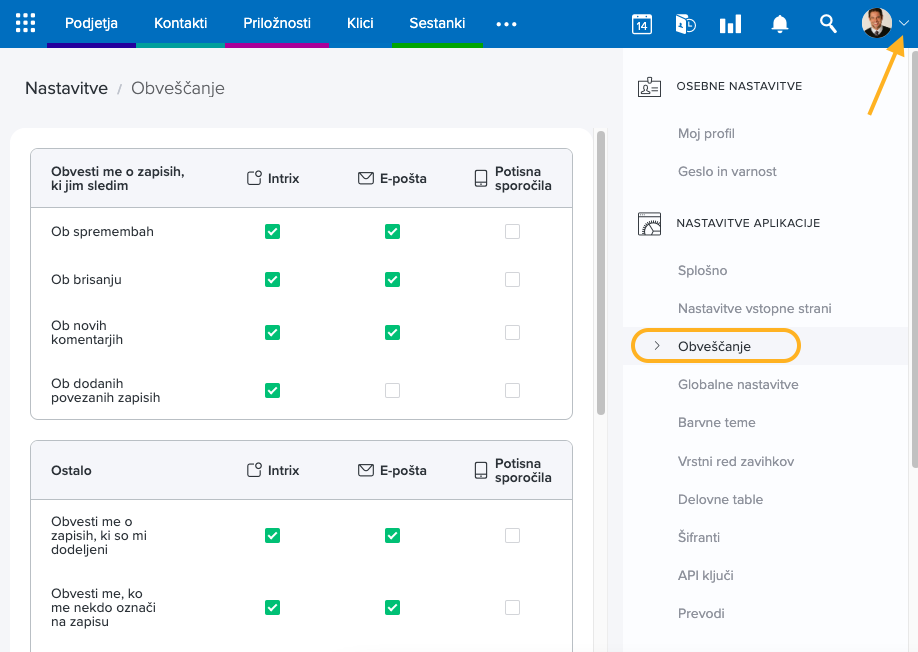Click the Nastavitve breadcrumb link
Screen dimensions: 918x652
pyautogui.click(x=66, y=88)
